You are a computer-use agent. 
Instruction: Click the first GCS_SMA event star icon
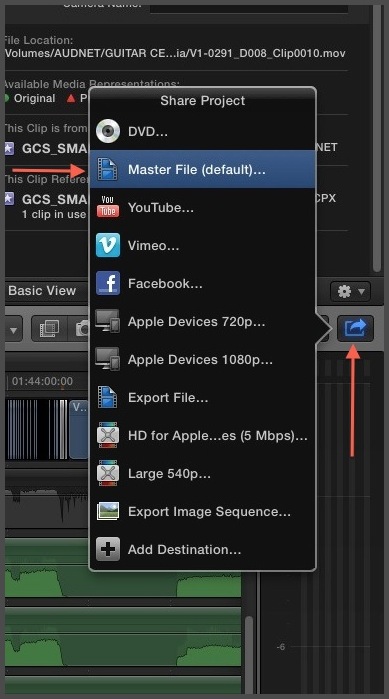click(x=9, y=148)
